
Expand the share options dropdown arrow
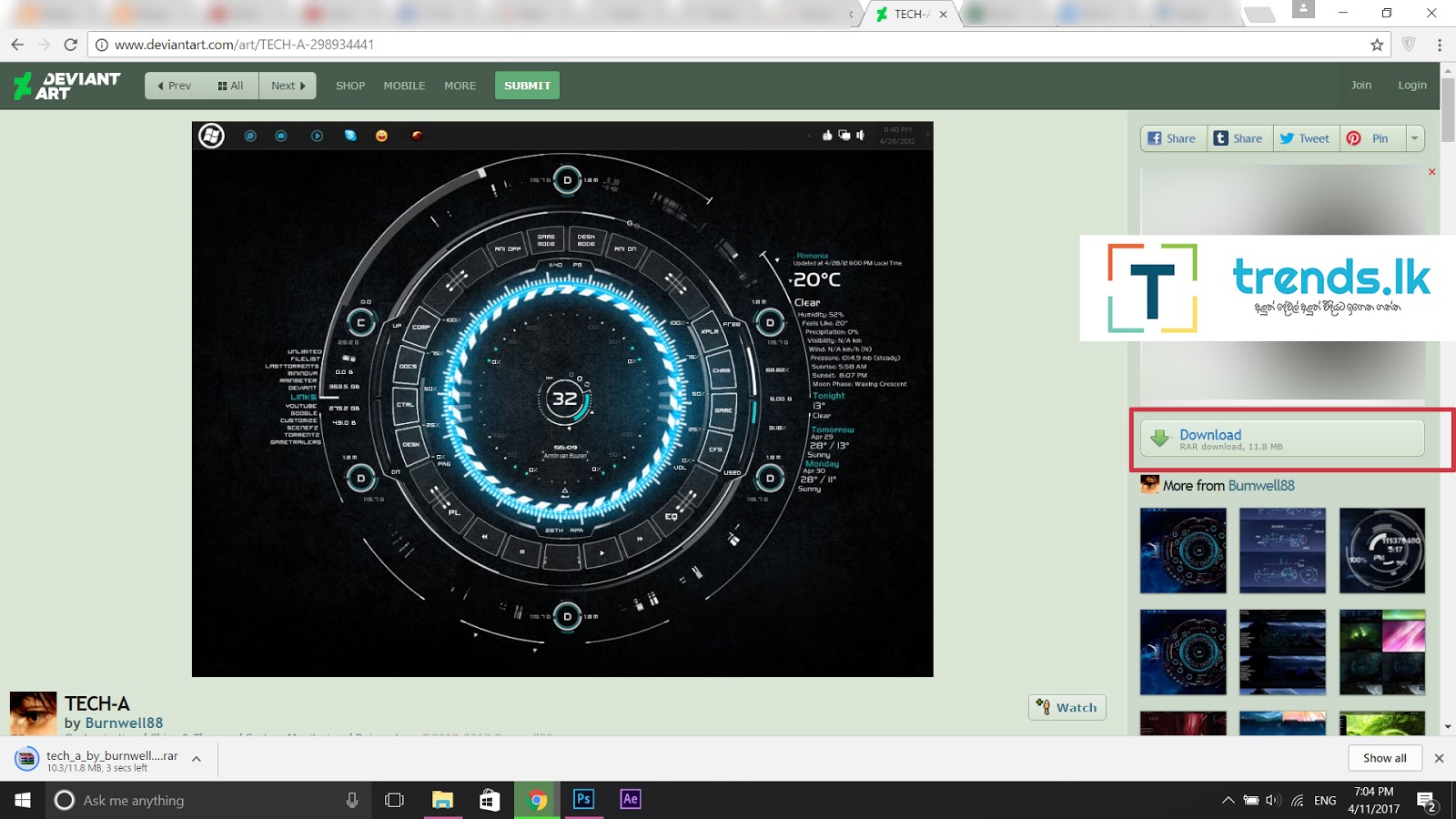click(1415, 138)
